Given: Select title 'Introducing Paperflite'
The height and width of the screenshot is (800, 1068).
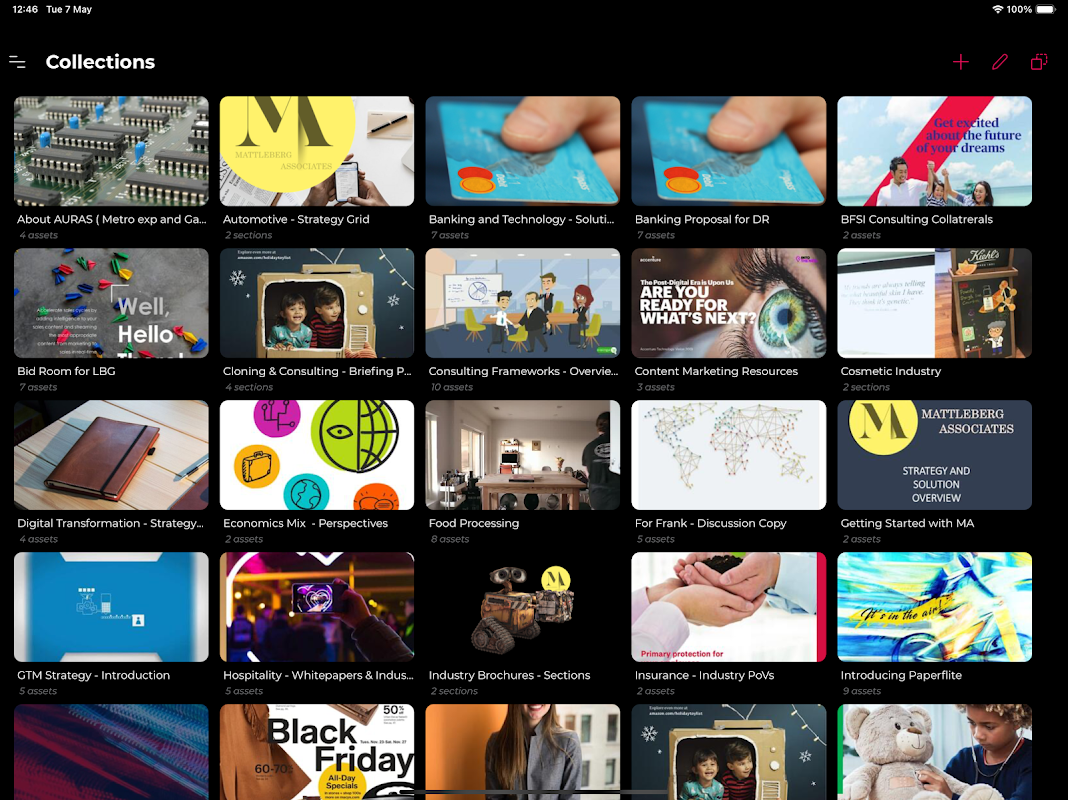Looking at the screenshot, I should [901, 675].
